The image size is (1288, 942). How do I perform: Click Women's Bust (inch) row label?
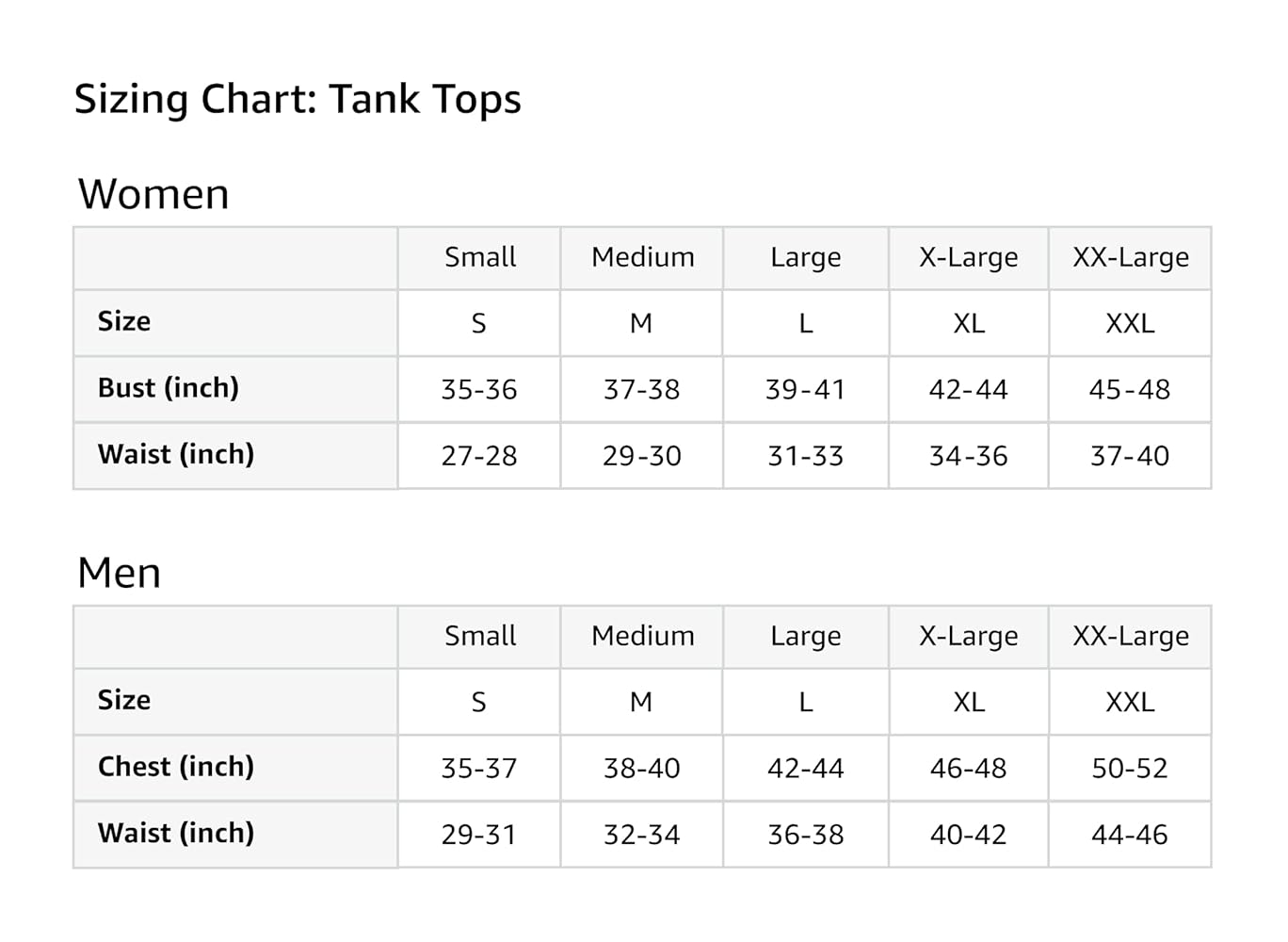(169, 388)
